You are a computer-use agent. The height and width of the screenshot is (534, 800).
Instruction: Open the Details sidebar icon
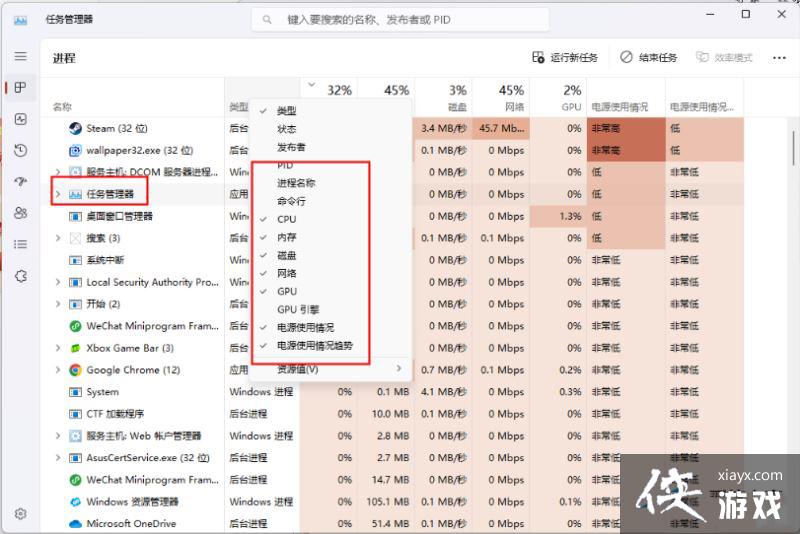tap(20, 244)
